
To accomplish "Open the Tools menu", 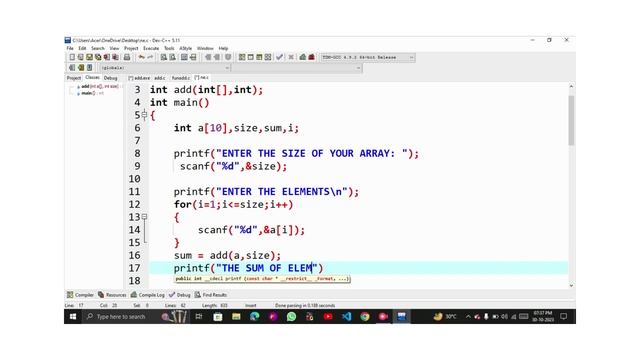I will pyautogui.click(x=169, y=48).
